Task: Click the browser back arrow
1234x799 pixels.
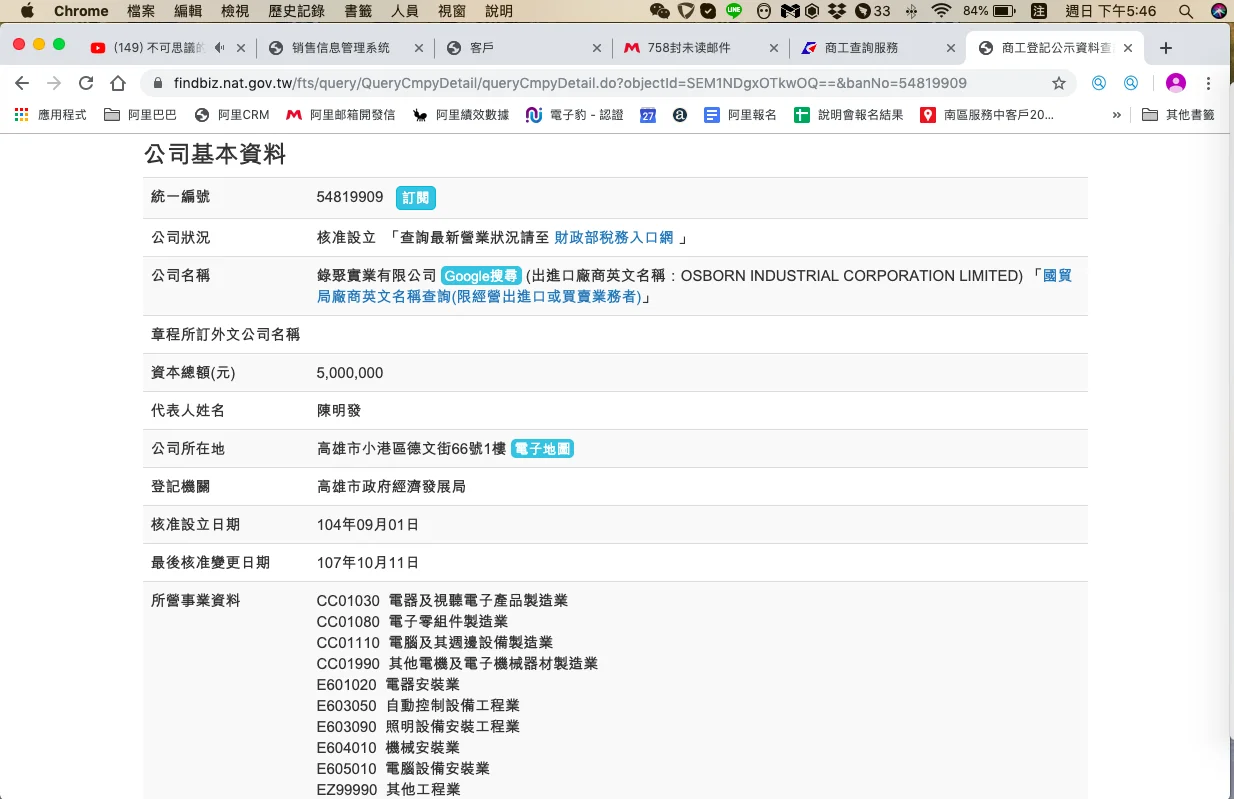Action: (x=22, y=83)
